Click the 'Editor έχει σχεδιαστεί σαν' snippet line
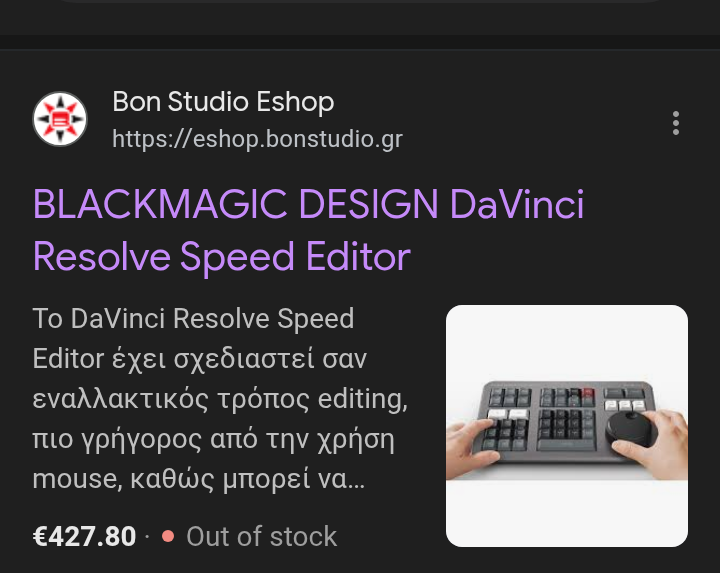The image size is (720, 573). (x=200, y=359)
